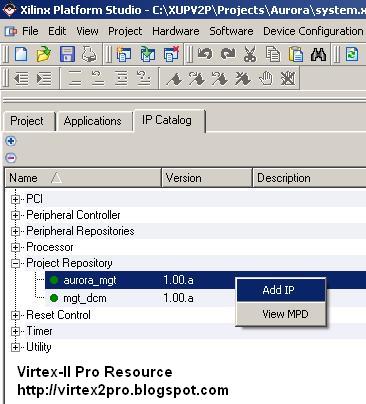Click the clear bookmarks flag icon
366x404 pixels.
[242, 79]
